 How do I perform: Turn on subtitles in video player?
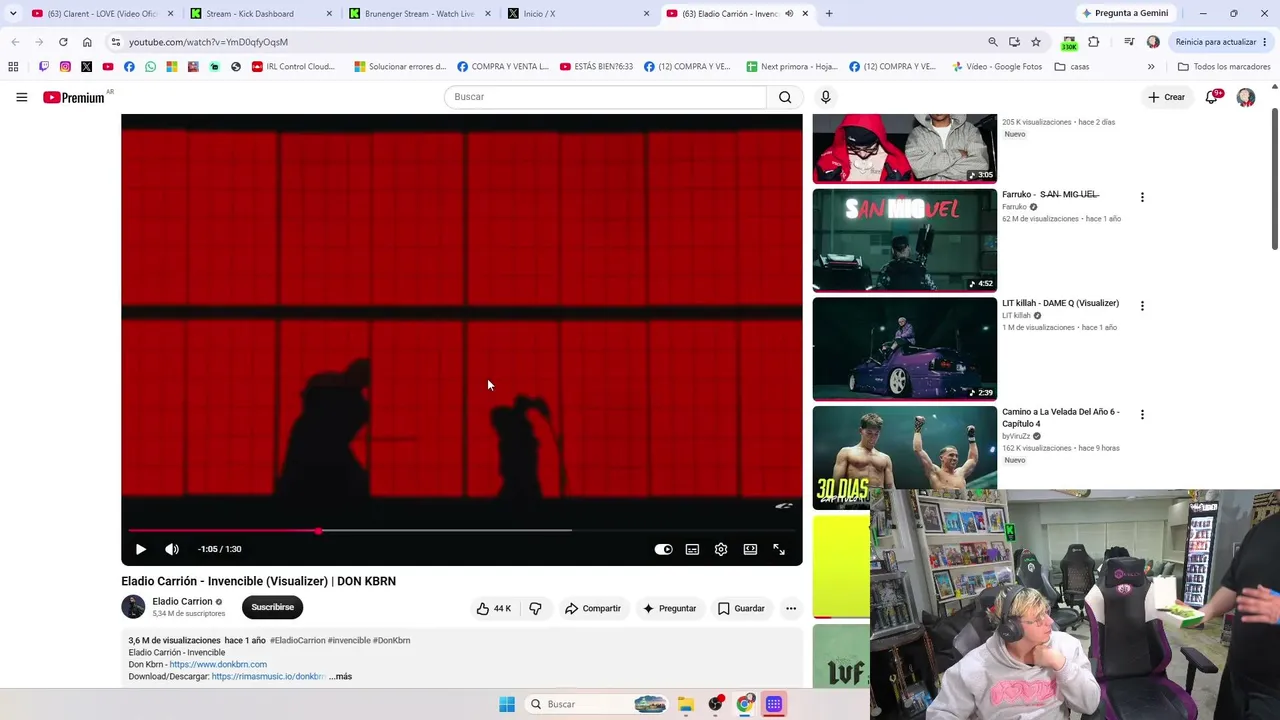click(x=692, y=549)
